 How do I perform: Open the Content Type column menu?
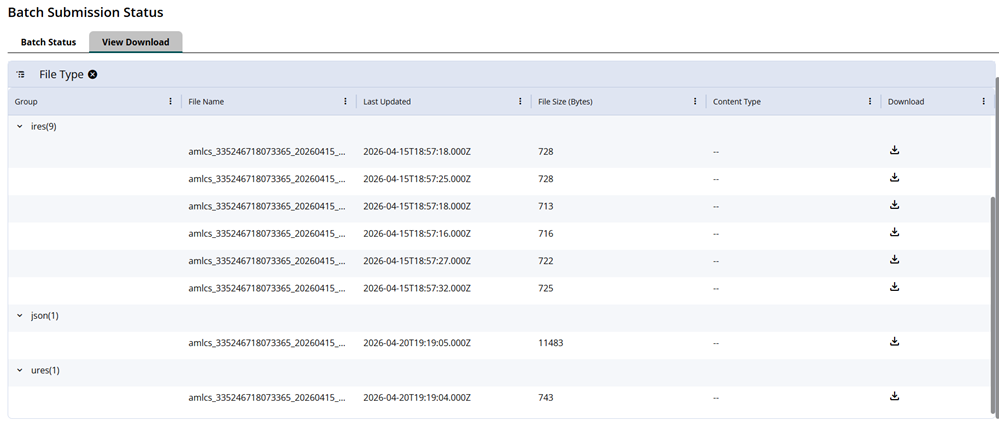(870, 101)
